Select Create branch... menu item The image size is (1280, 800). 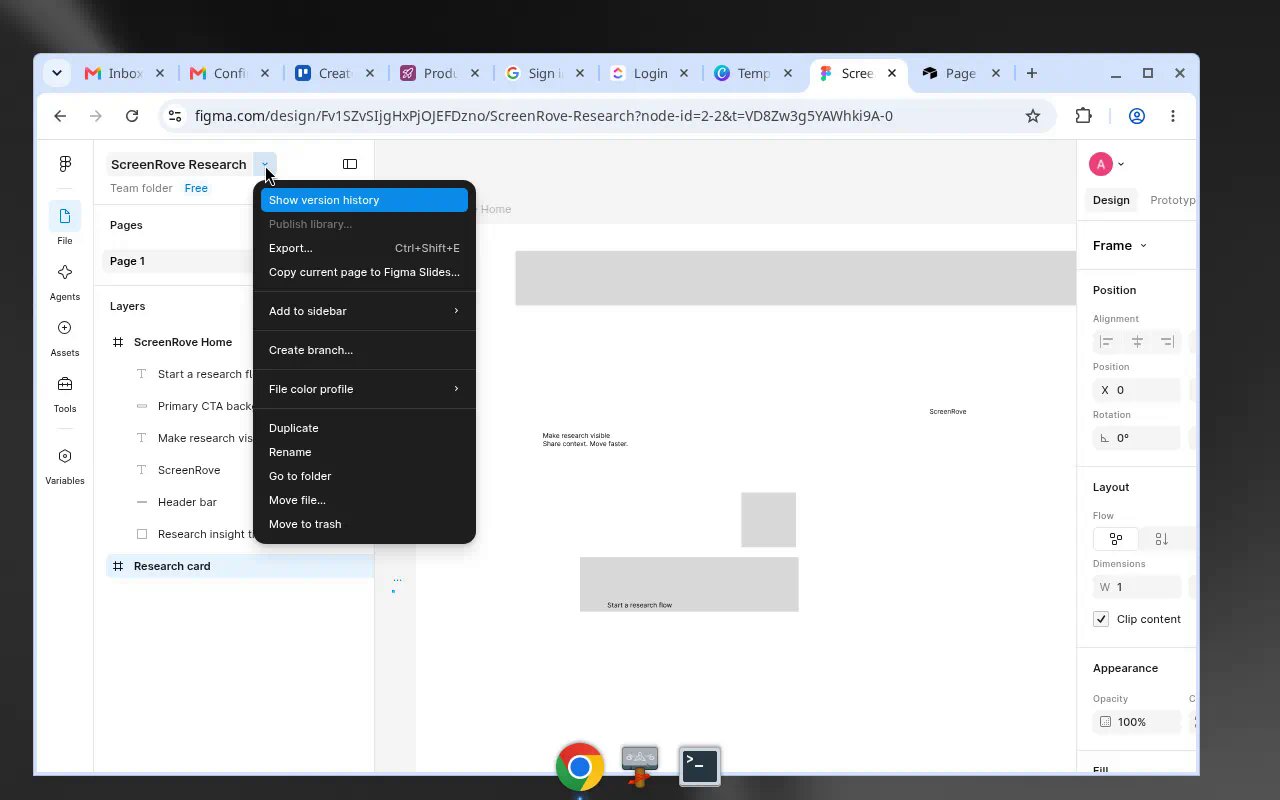coord(364,350)
